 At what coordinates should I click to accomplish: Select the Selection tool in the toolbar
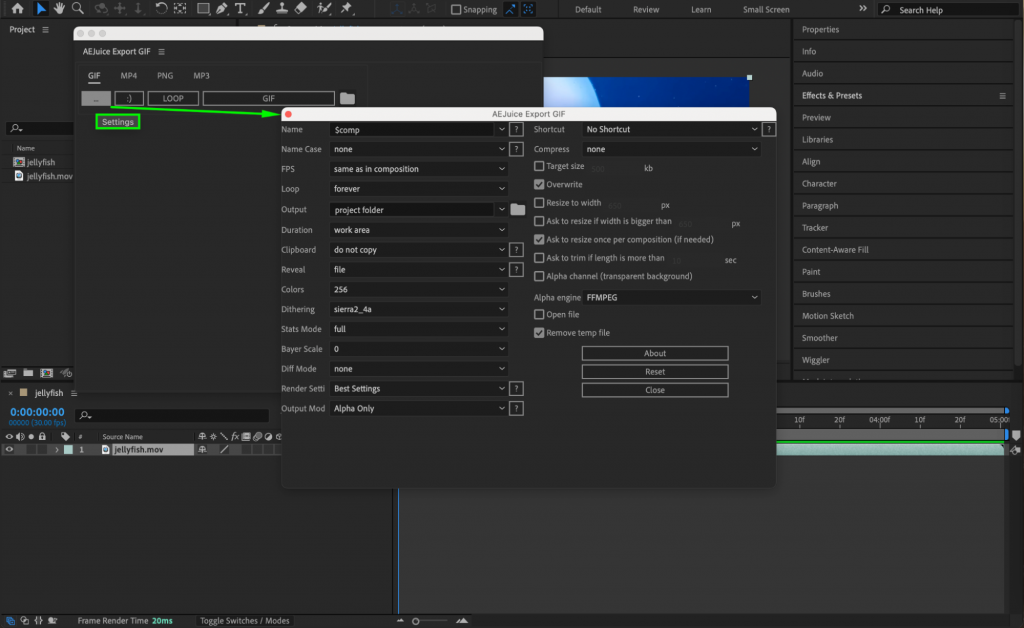pyautogui.click(x=41, y=9)
